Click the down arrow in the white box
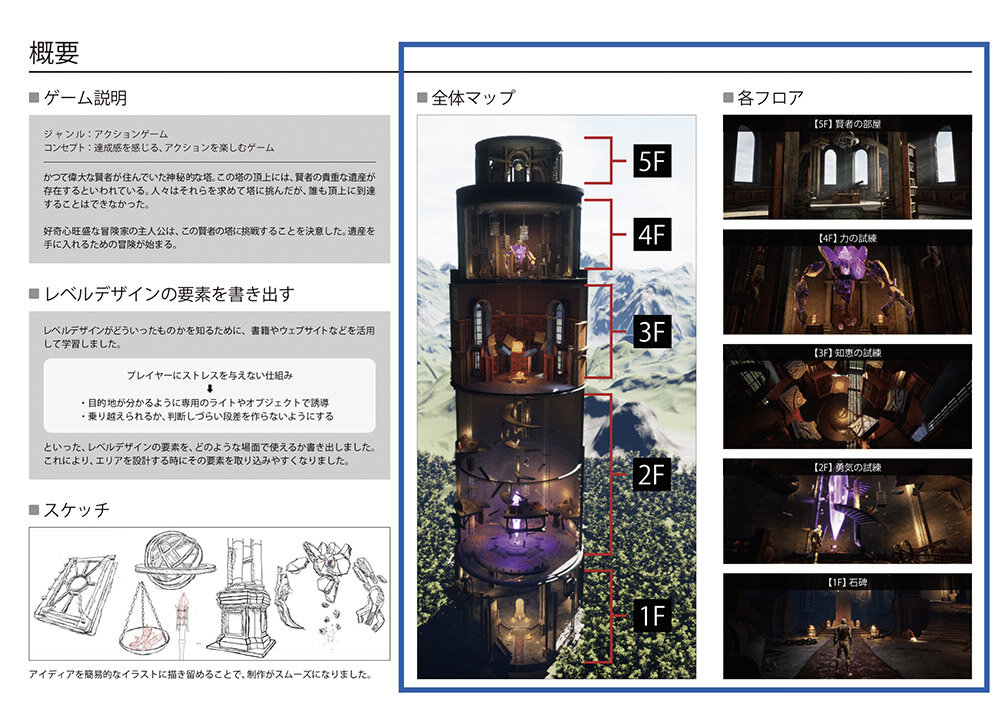 209,391
